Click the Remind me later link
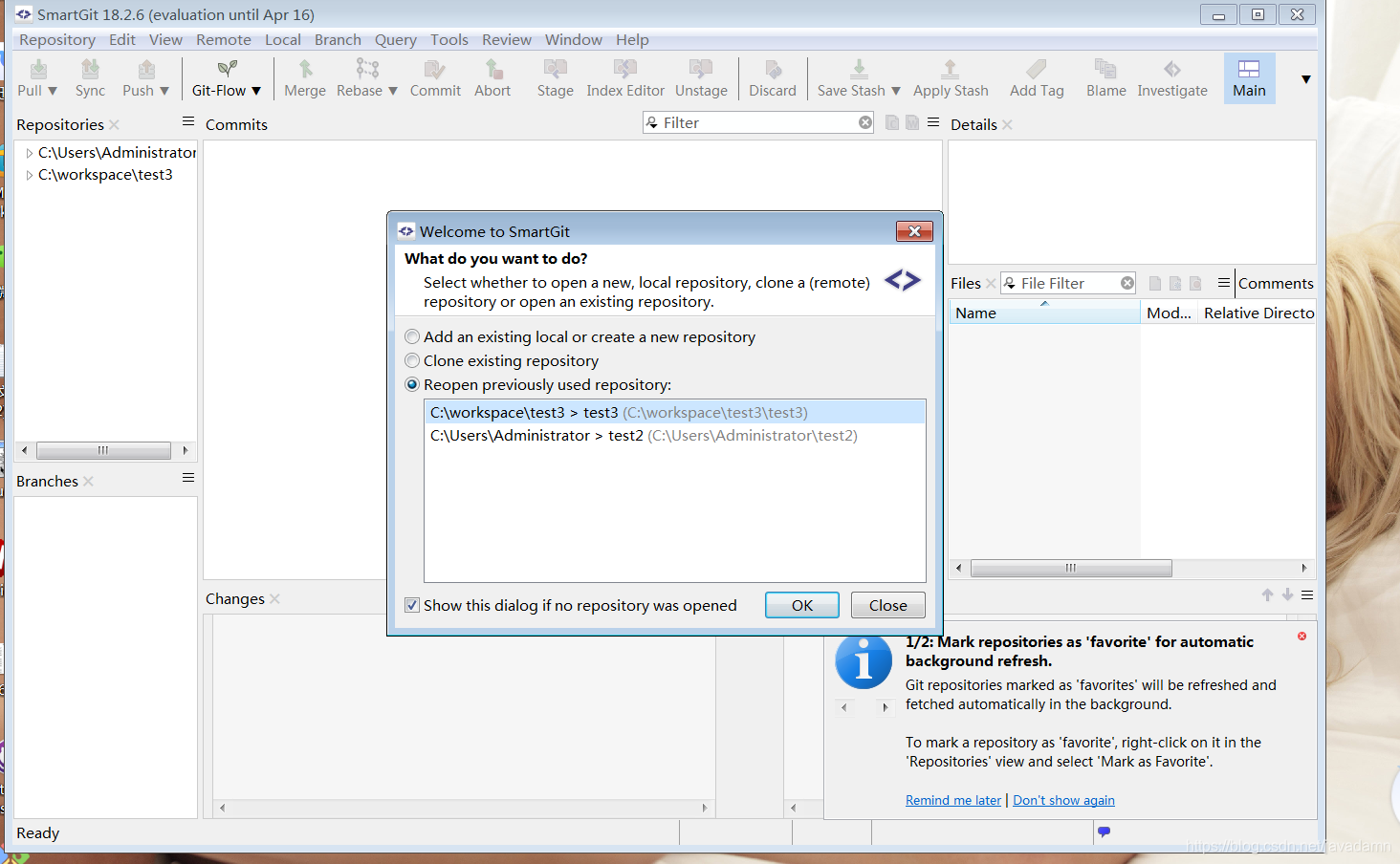The height and width of the screenshot is (864, 1400). 953,800
